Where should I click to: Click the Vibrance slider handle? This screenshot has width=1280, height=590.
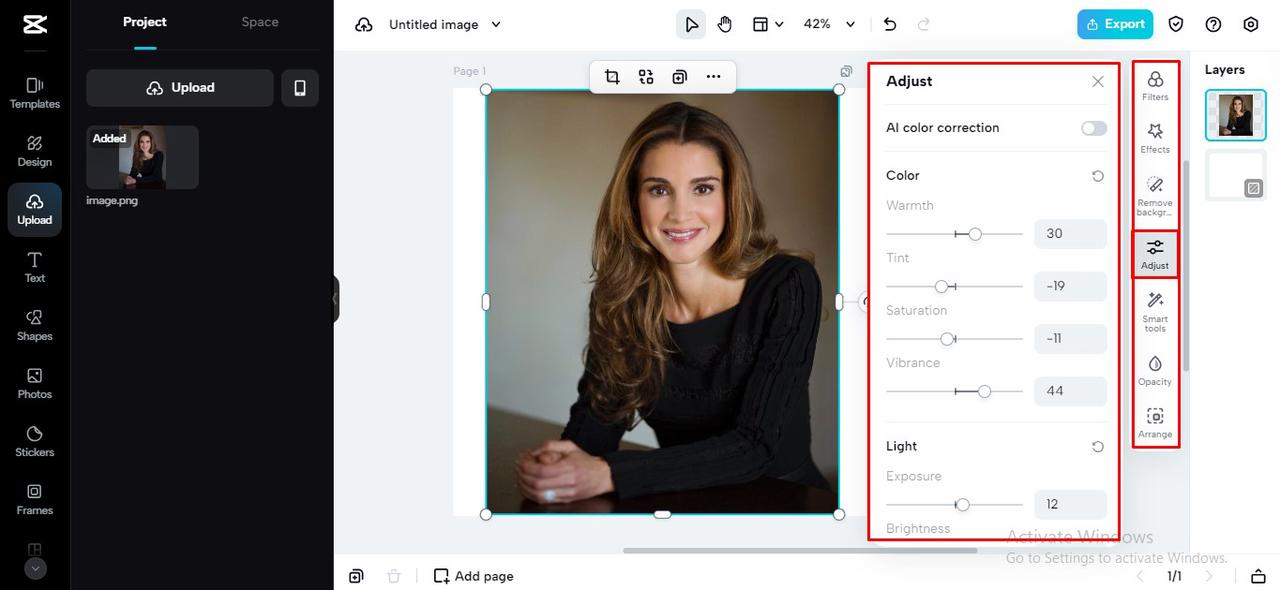point(984,392)
